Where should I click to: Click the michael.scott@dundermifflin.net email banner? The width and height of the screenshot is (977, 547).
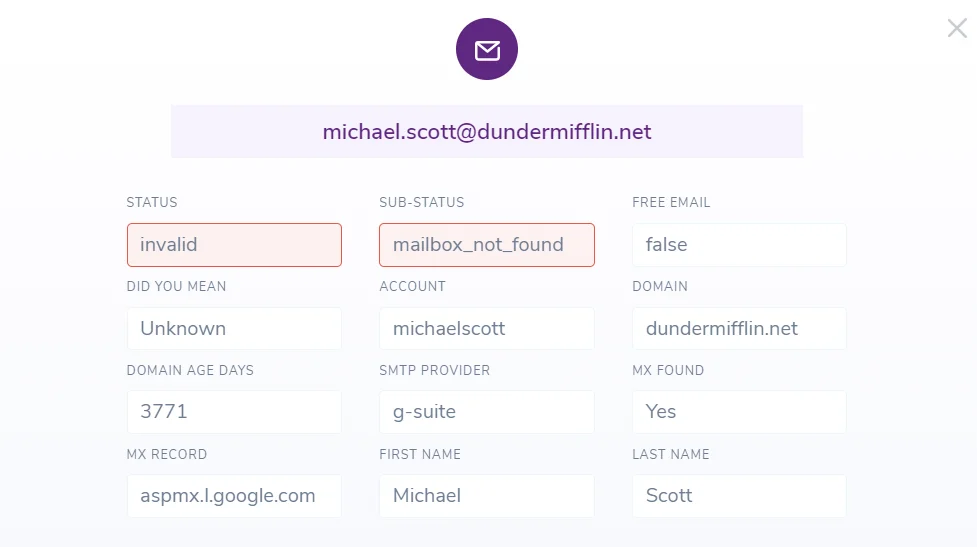[487, 132]
